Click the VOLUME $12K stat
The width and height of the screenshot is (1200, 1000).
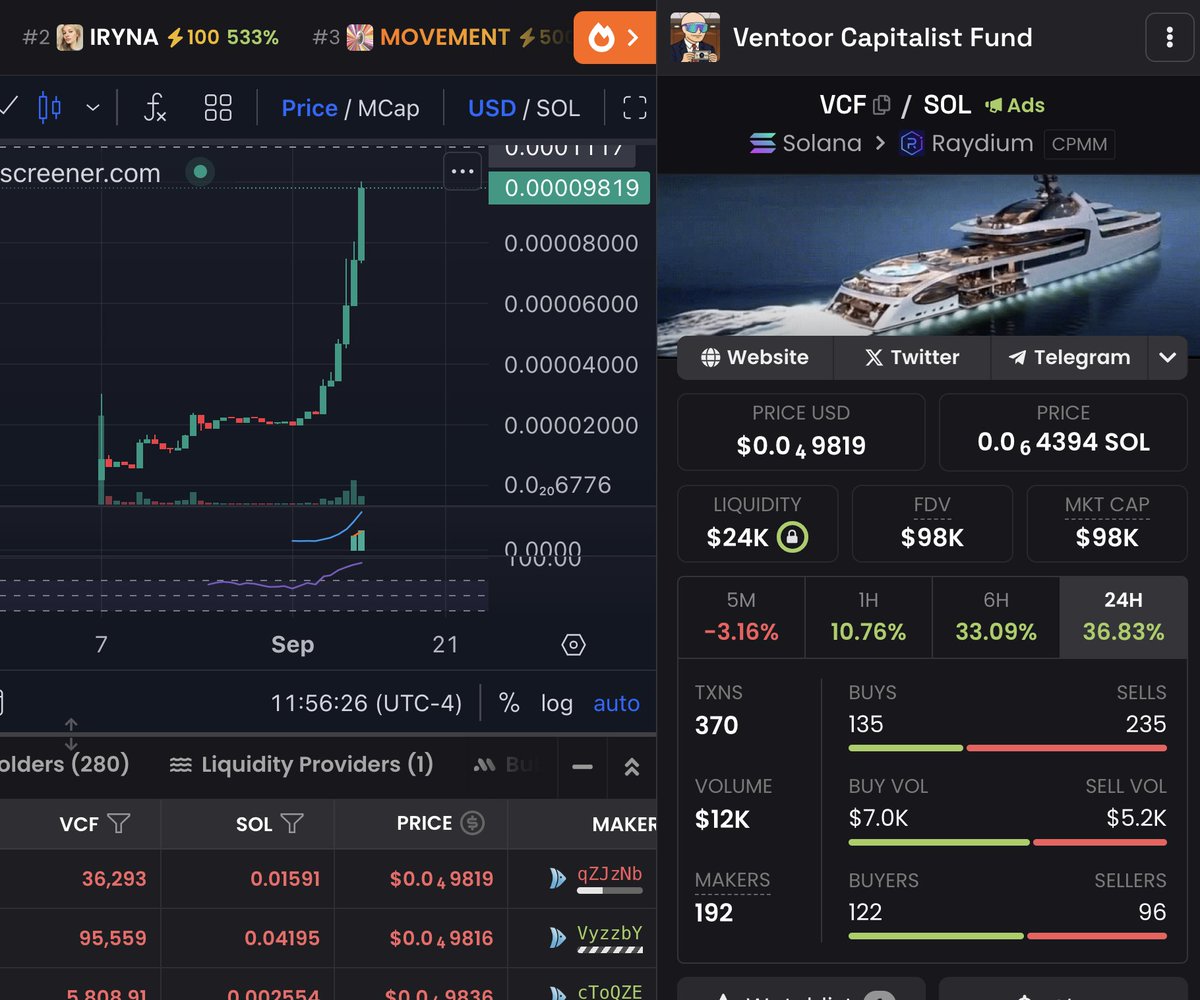(x=733, y=804)
